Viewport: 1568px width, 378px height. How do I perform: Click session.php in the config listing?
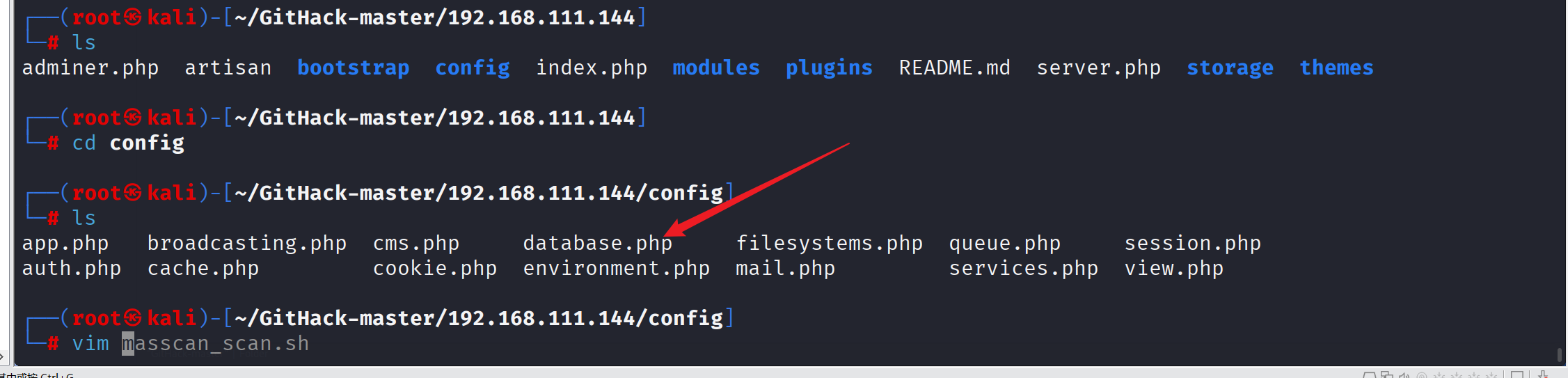[x=1192, y=243]
